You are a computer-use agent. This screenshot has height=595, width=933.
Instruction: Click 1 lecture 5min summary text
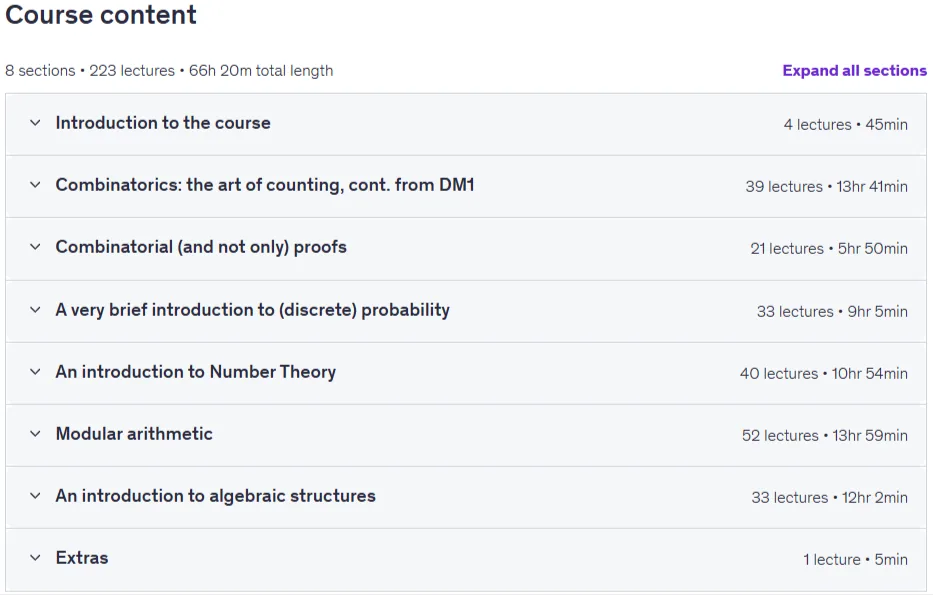click(855, 560)
